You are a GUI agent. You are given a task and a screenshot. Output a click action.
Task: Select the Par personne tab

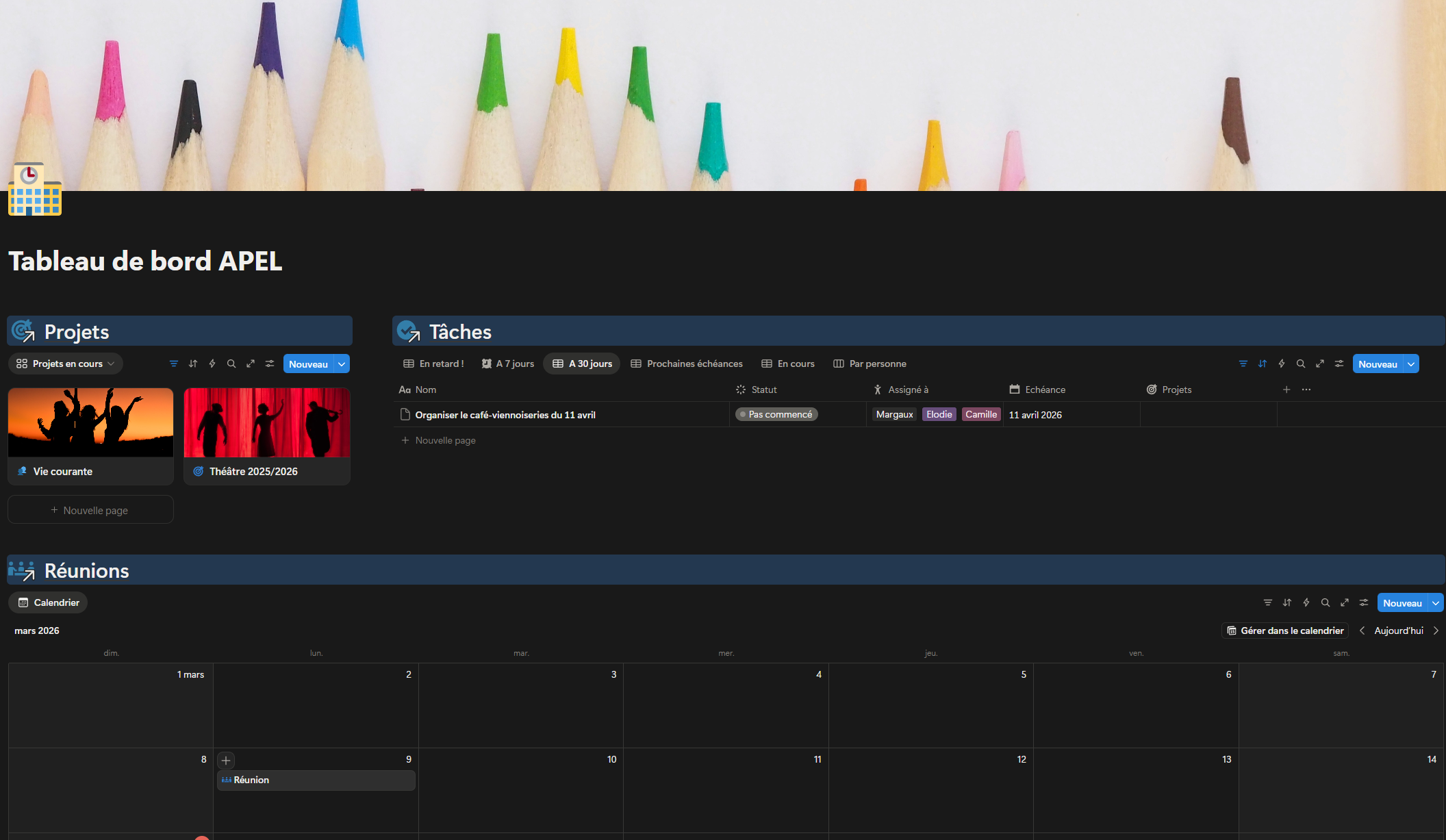tap(870, 364)
